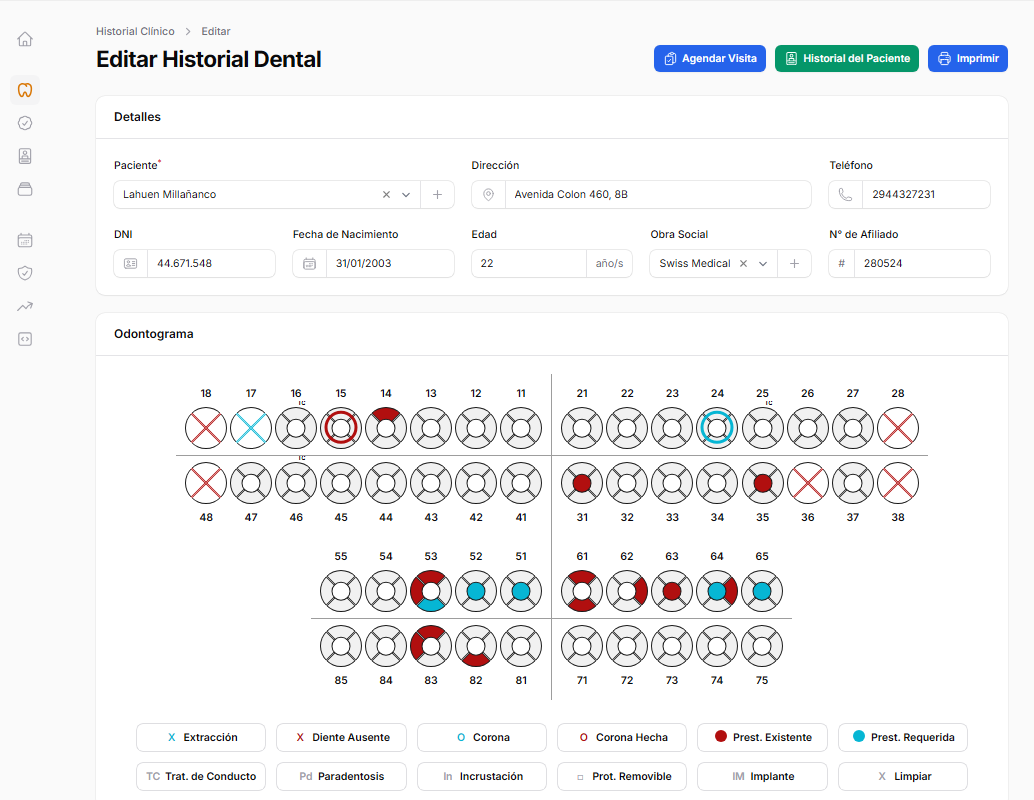
Task: Clear the Swiss Medical selection
Action: pyautogui.click(x=743, y=264)
